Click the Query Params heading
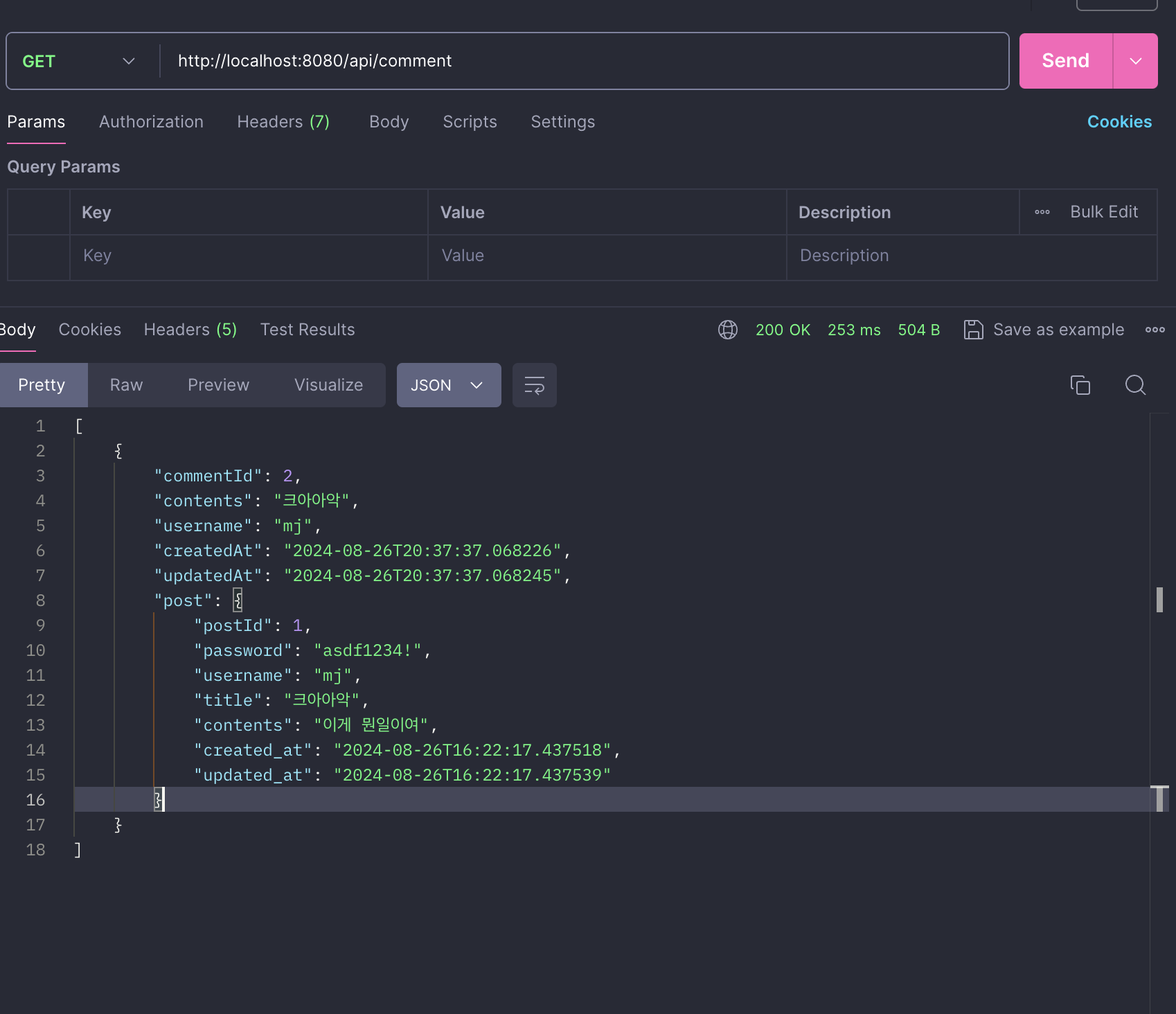Viewport: 1176px width, 1014px height. point(64,167)
